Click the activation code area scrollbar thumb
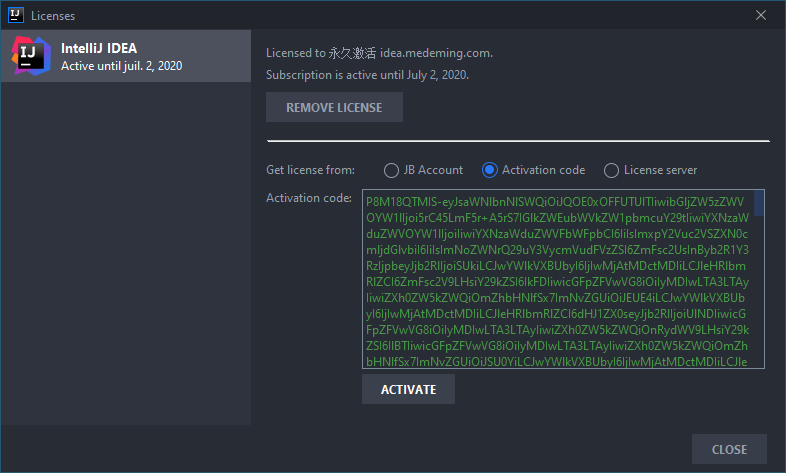 point(759,203)
